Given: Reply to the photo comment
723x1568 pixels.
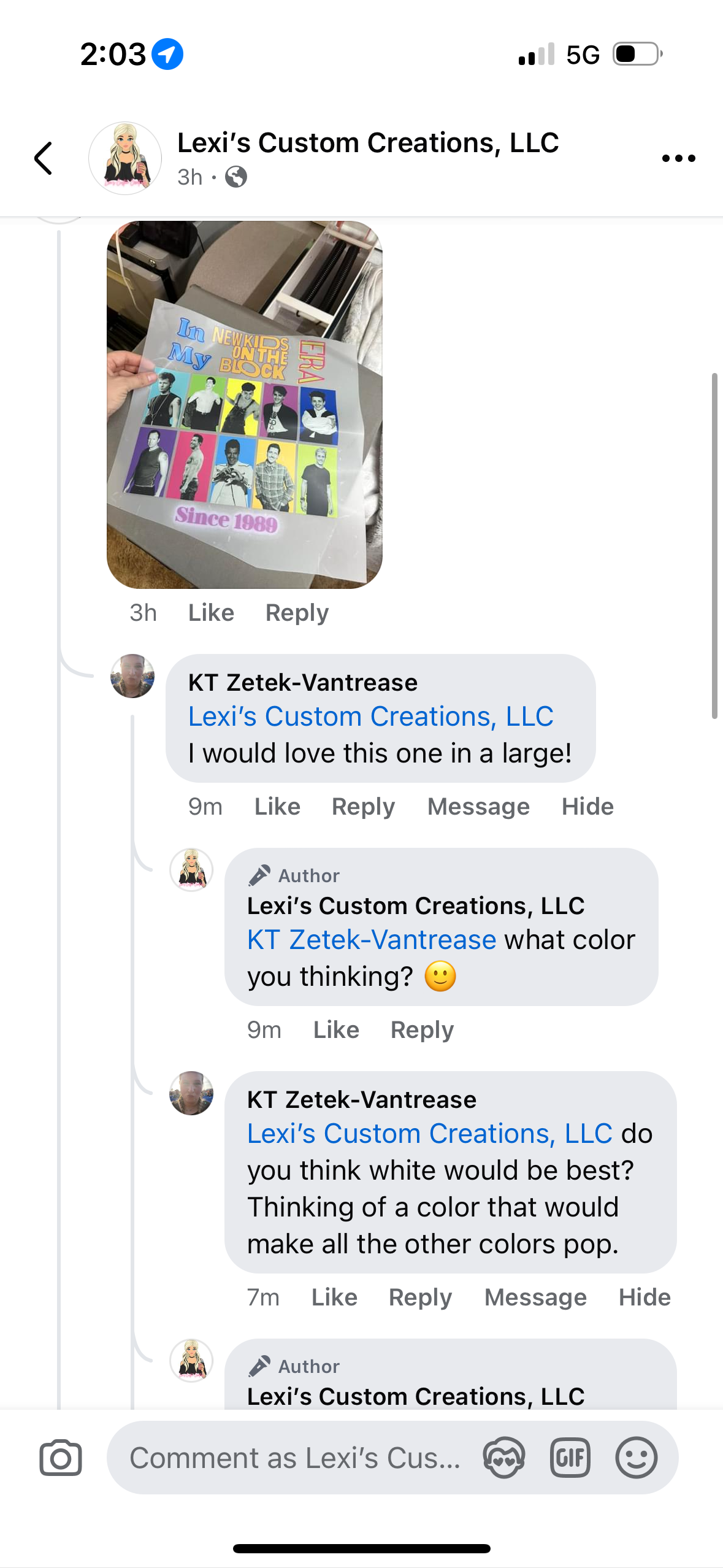Looking at the screenshot, I should pos(297,613).
